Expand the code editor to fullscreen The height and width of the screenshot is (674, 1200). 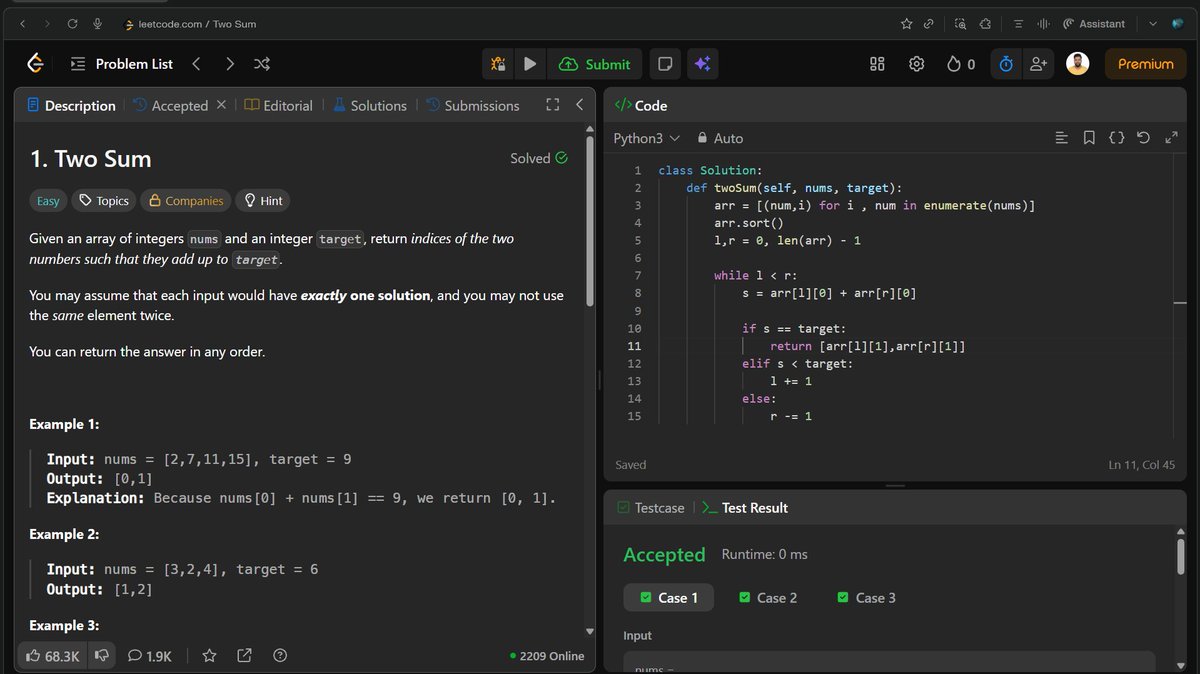tap(1172, 138)
